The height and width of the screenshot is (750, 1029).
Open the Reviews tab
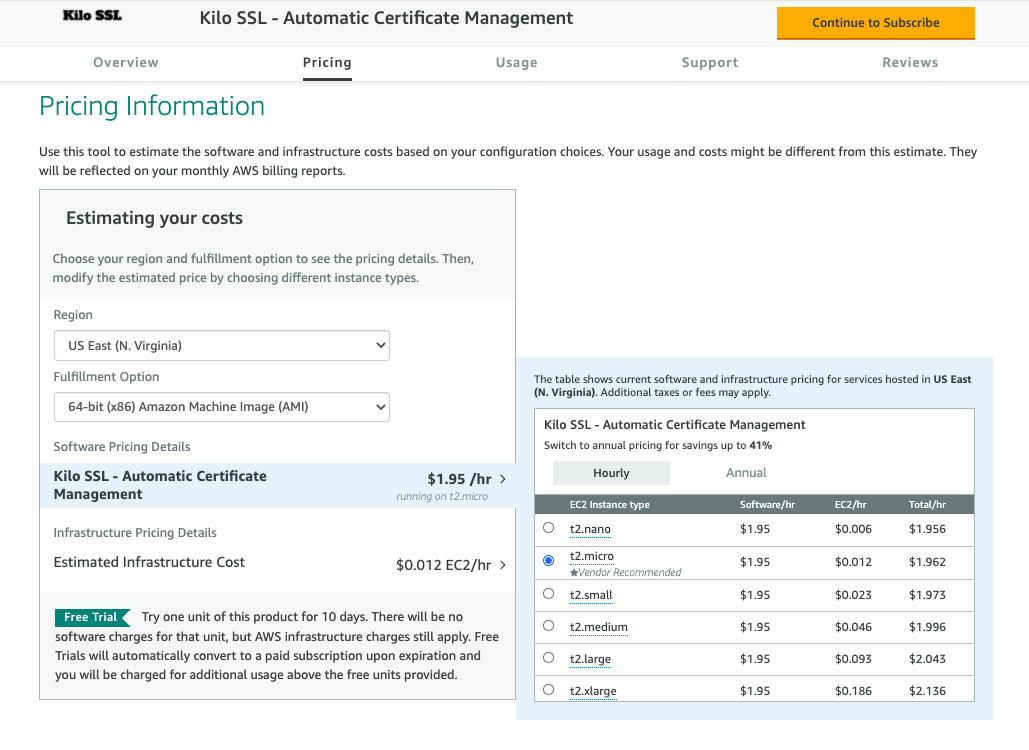click(x=910, y=62)
